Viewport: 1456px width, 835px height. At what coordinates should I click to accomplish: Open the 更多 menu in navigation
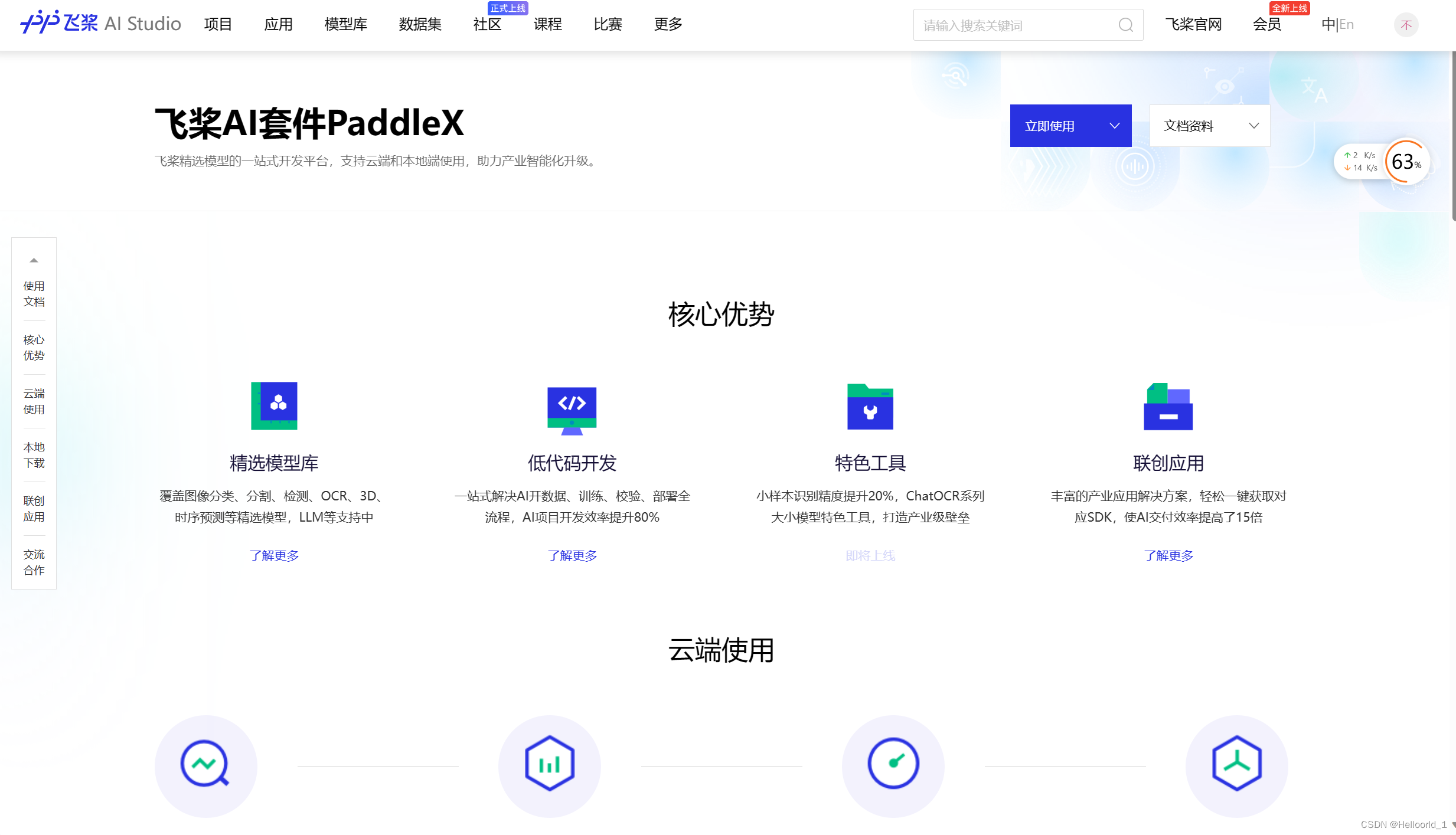click(x=668, y=25)
